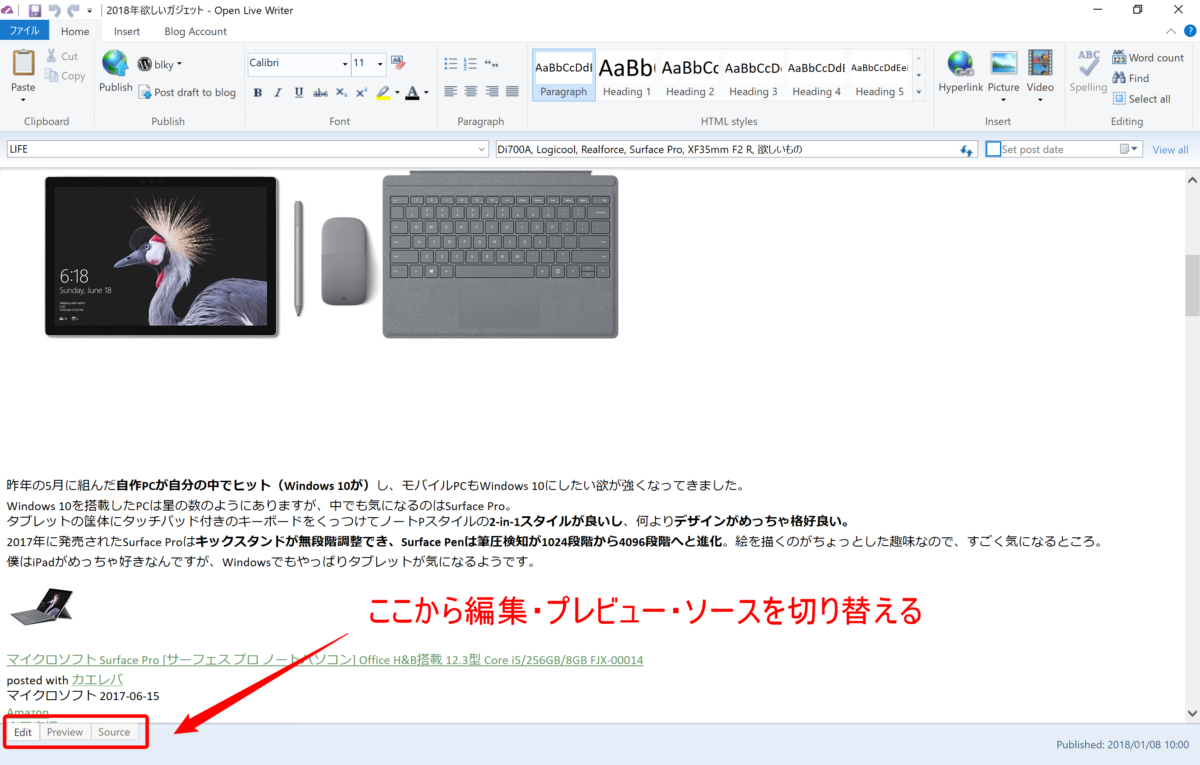
Task: Click the tags input field
Action: (725, 149)
